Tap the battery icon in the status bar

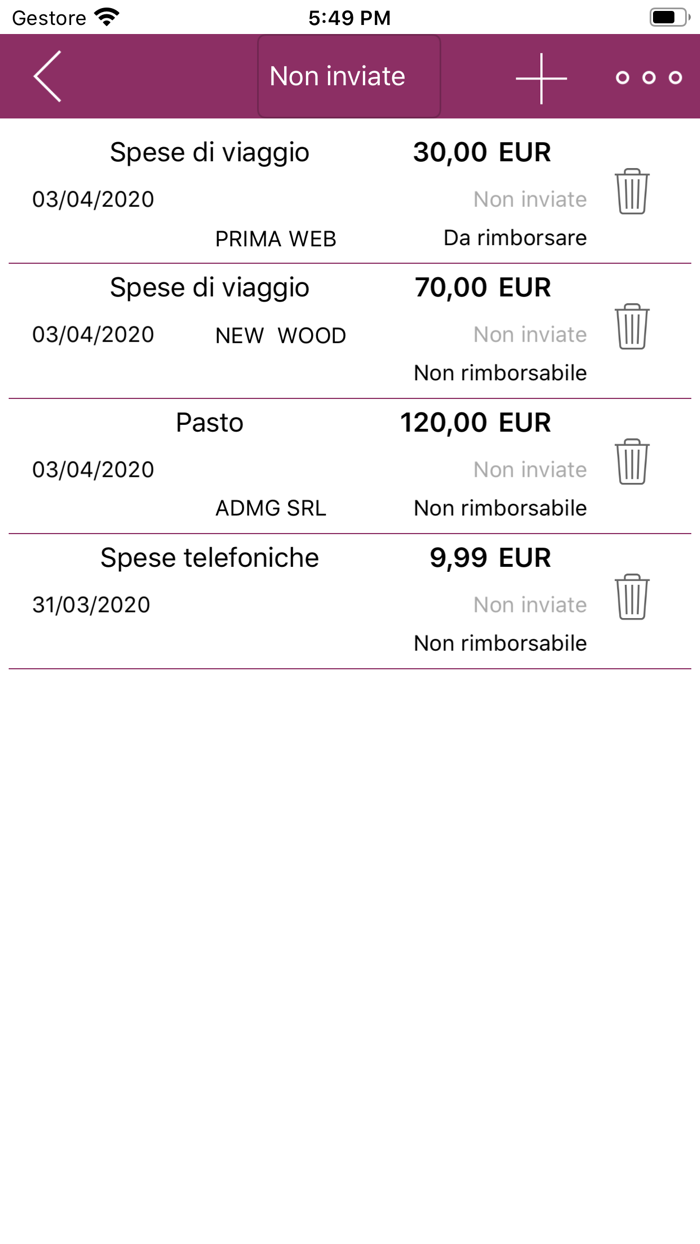tap(668, 15)
